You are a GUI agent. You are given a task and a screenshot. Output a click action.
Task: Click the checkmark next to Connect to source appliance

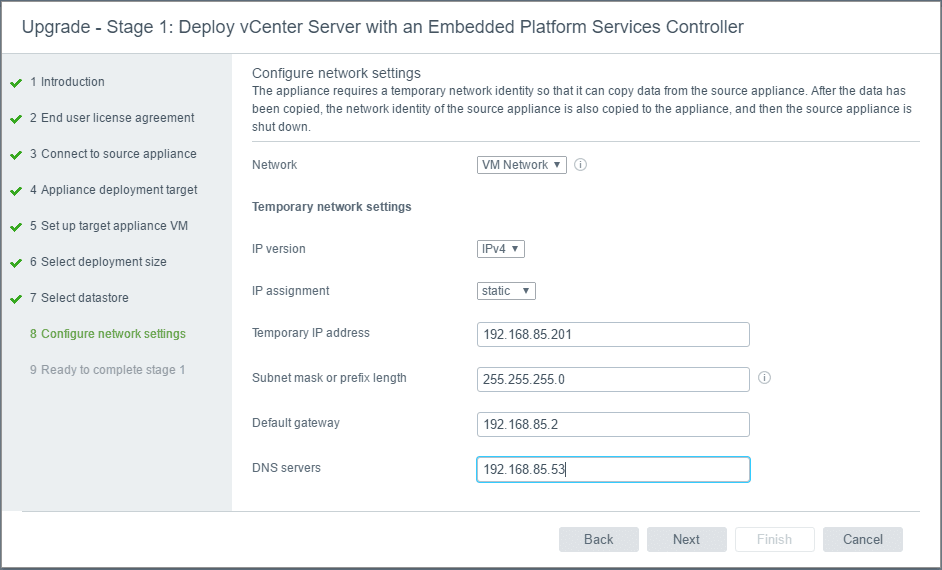(16, 155)
